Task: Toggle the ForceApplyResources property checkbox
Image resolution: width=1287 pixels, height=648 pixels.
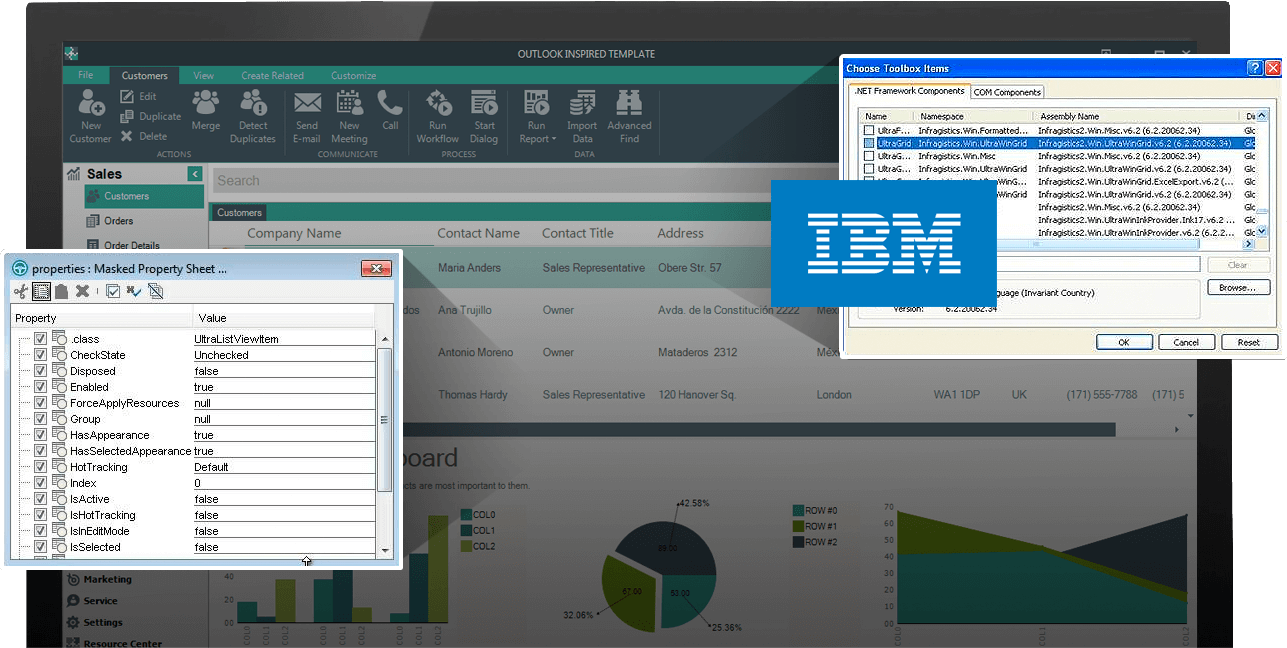Action: click(x=40, y=403)
